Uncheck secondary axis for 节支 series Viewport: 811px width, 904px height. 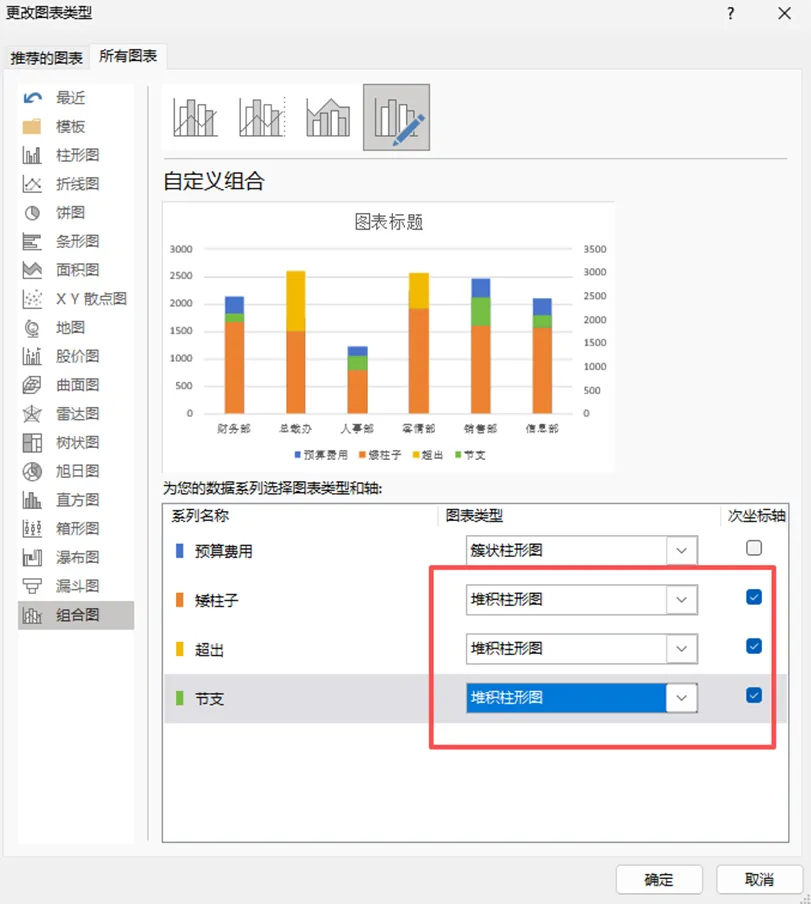(754, 695)
